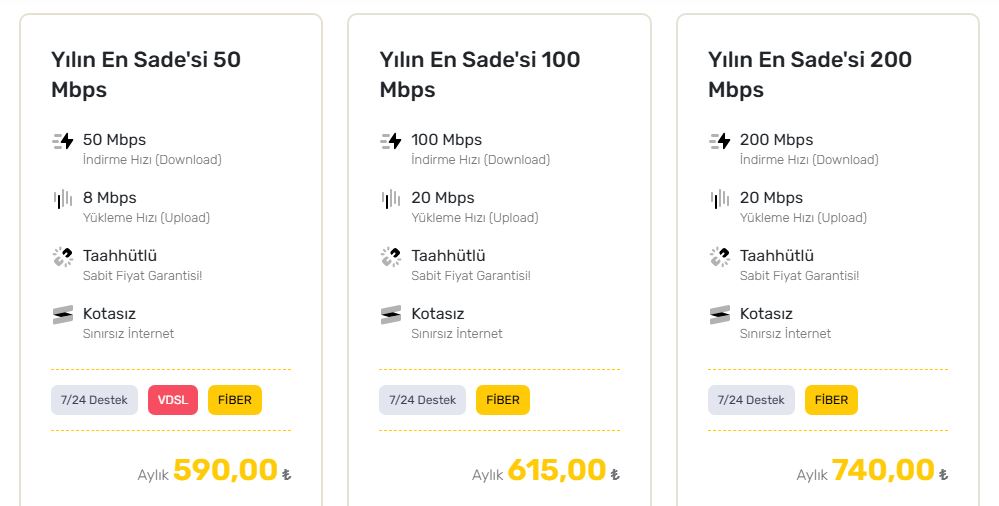Click the upload speed icon in 200 Mbps plan

[720, 199]
